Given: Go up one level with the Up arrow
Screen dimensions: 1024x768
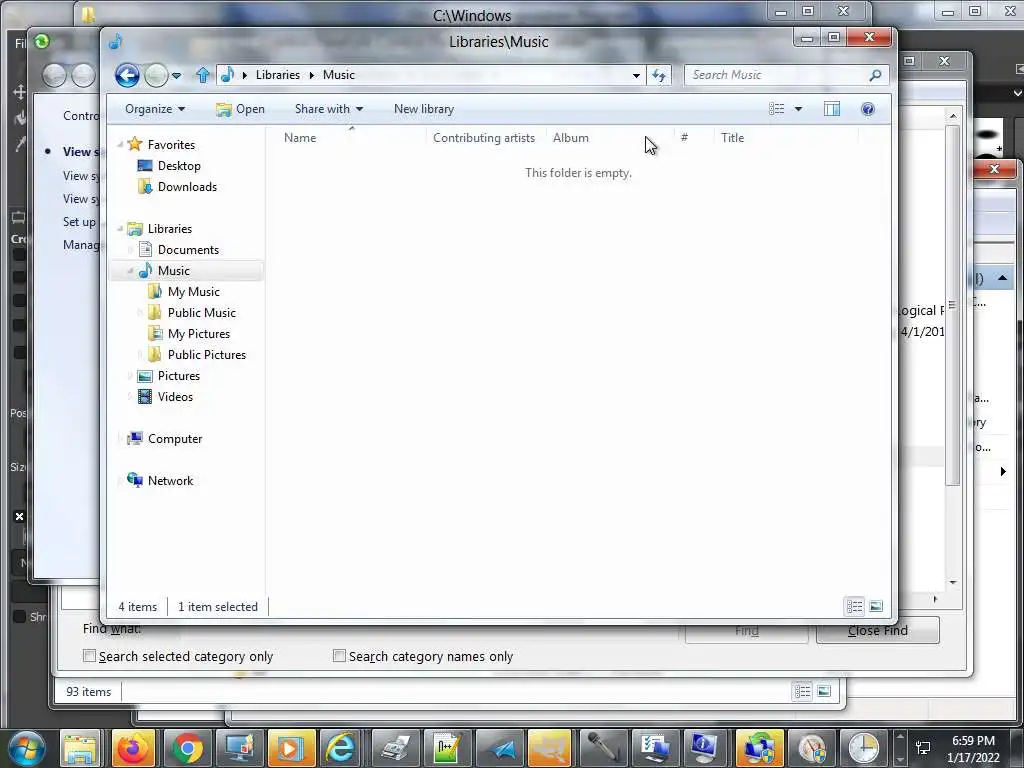Looking at the screenshot, I should point(203,75).
